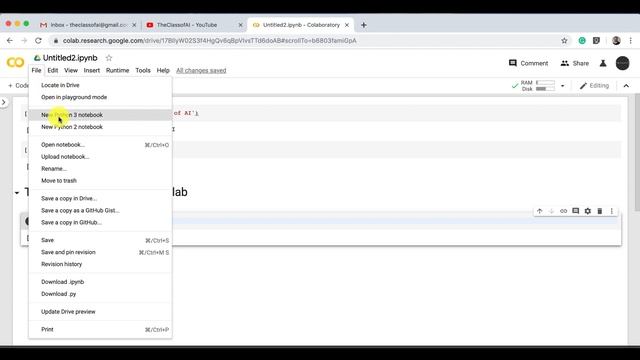Click the Colab CO logo
The image size is (640, 360).
click(16, 62)
